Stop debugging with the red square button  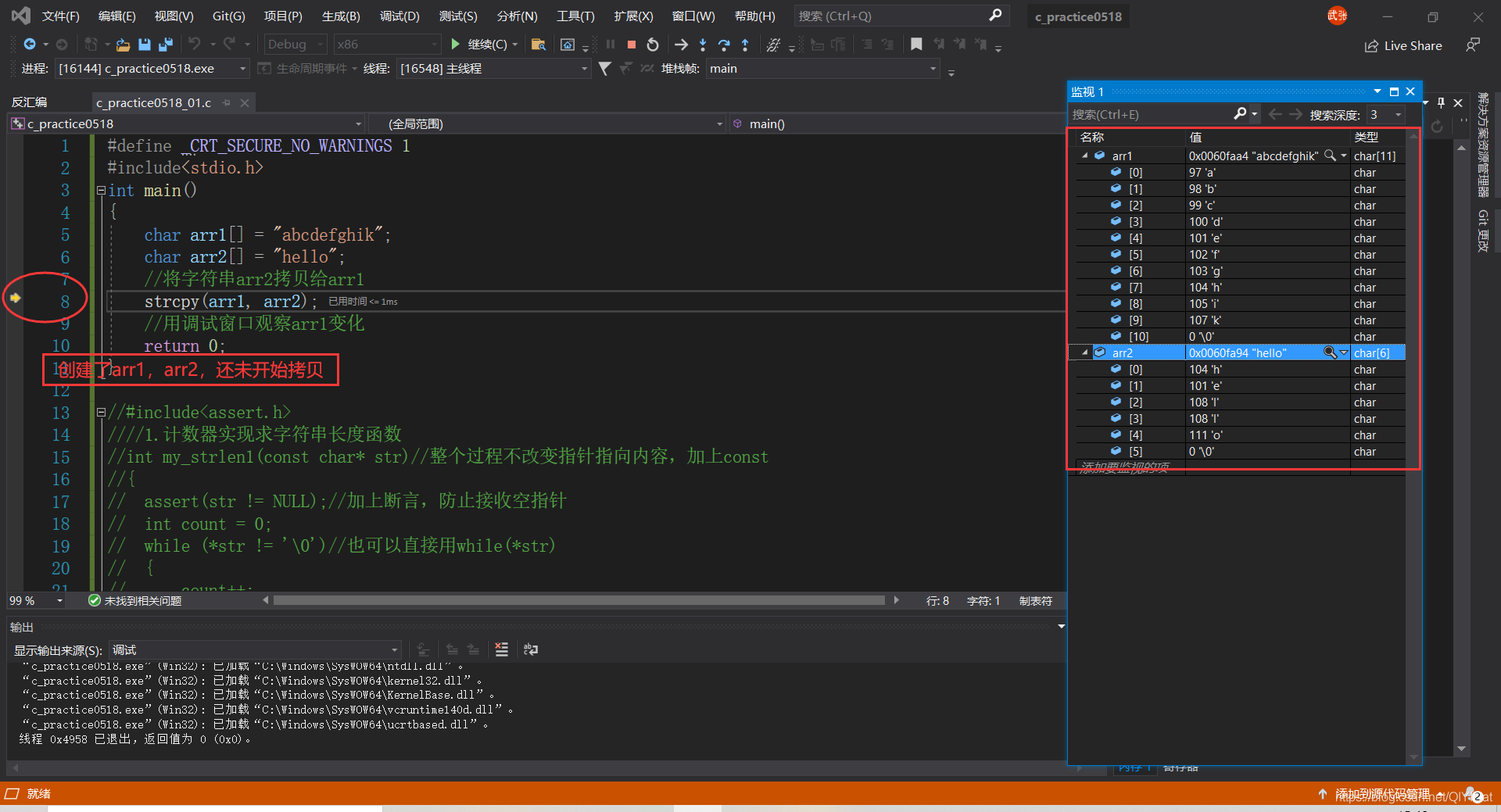point(632,45)
